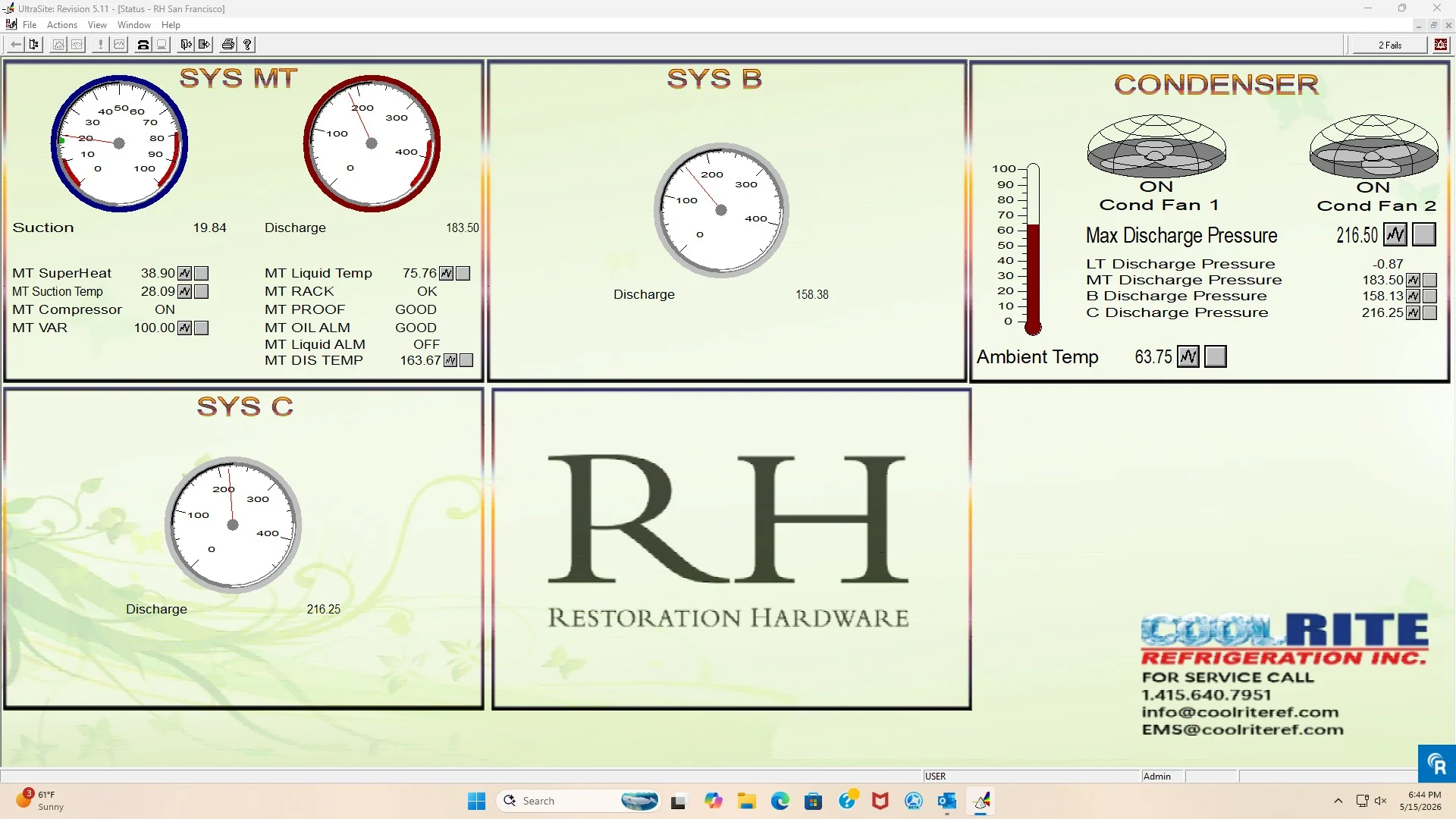Click the Cond Fan 1 fan graphic
The width and height of the screenshot is (1456, 819).
[1156, 146]
